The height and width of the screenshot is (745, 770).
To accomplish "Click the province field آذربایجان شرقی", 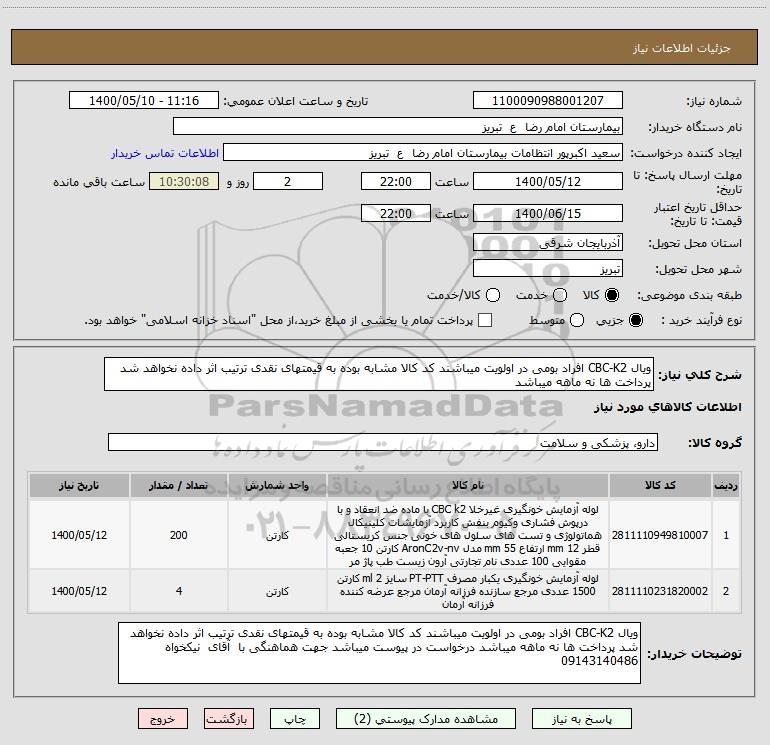I will [x=548, y=242].
